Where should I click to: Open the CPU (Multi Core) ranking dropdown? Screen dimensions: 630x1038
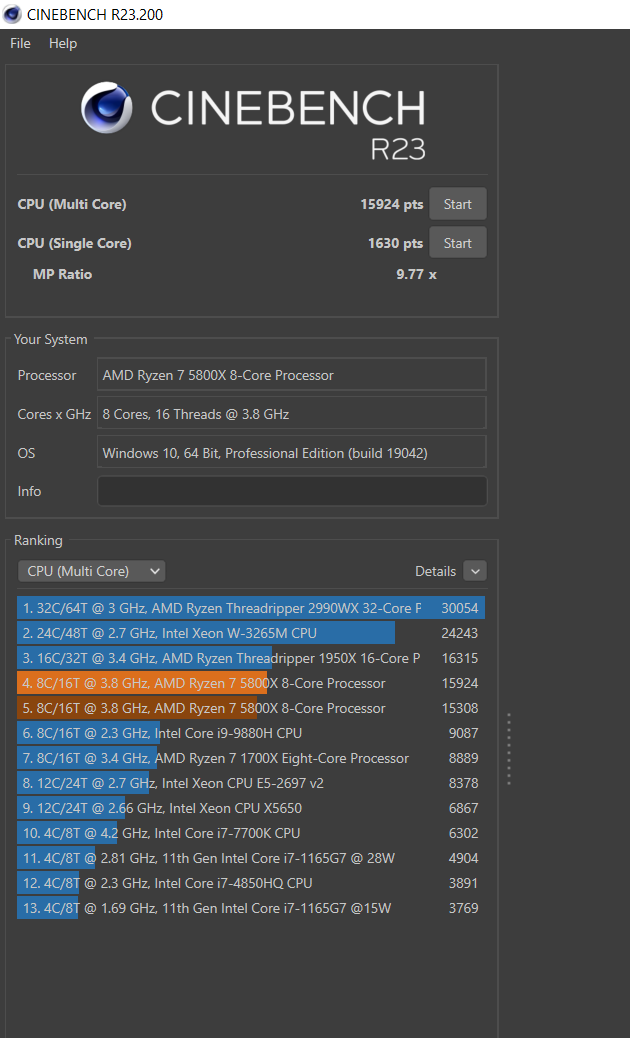coord(91,571)
